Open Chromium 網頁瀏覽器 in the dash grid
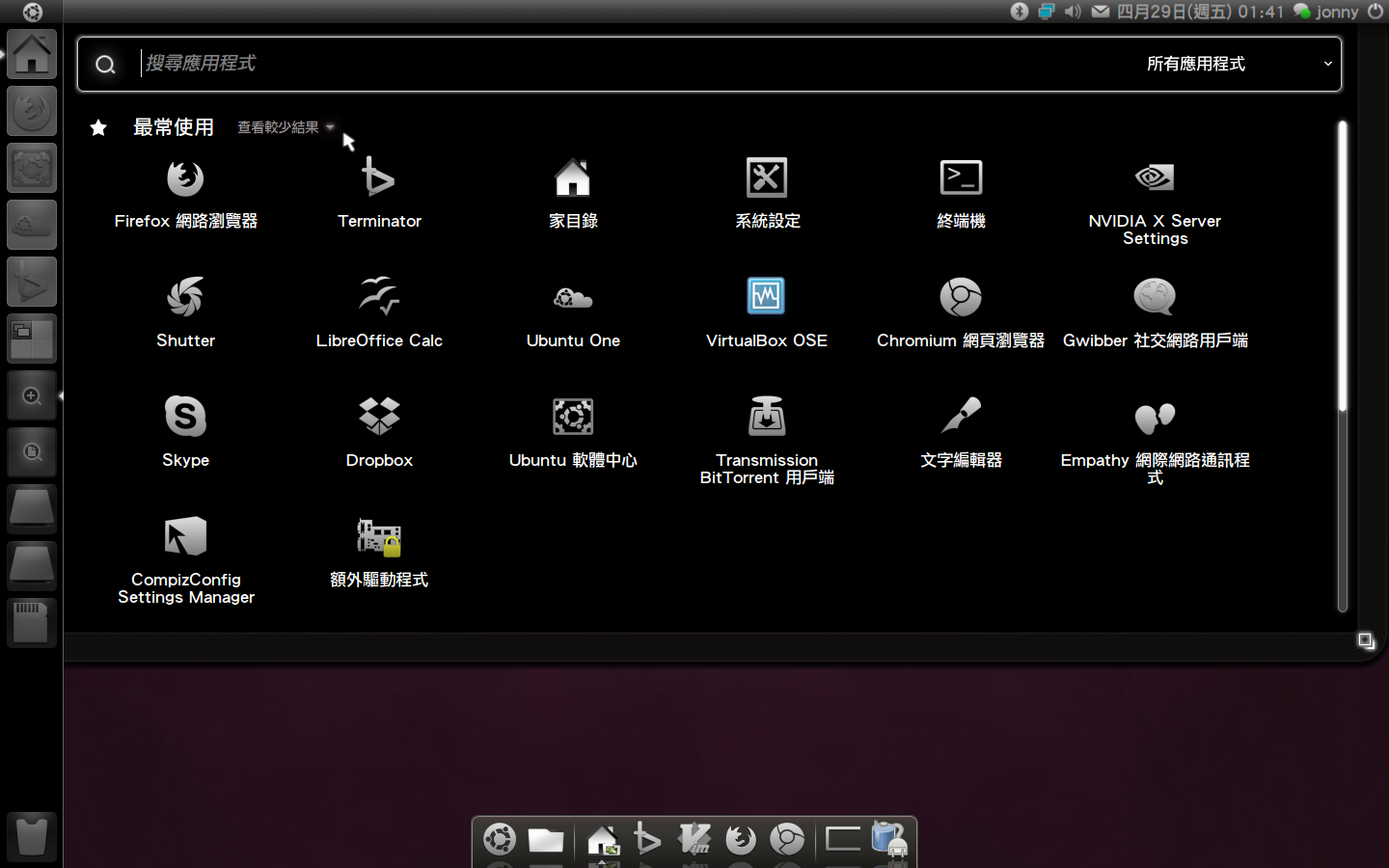 pos(961,314)
